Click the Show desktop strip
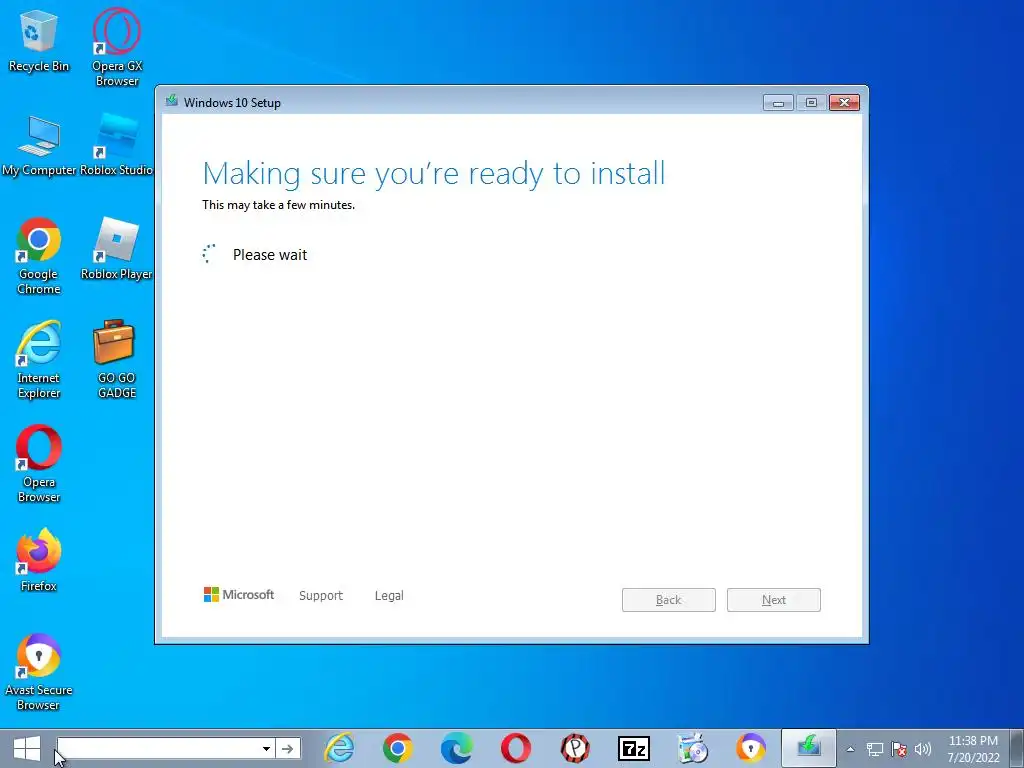Screen dimensions: 1024x768 coord(1016,748)
